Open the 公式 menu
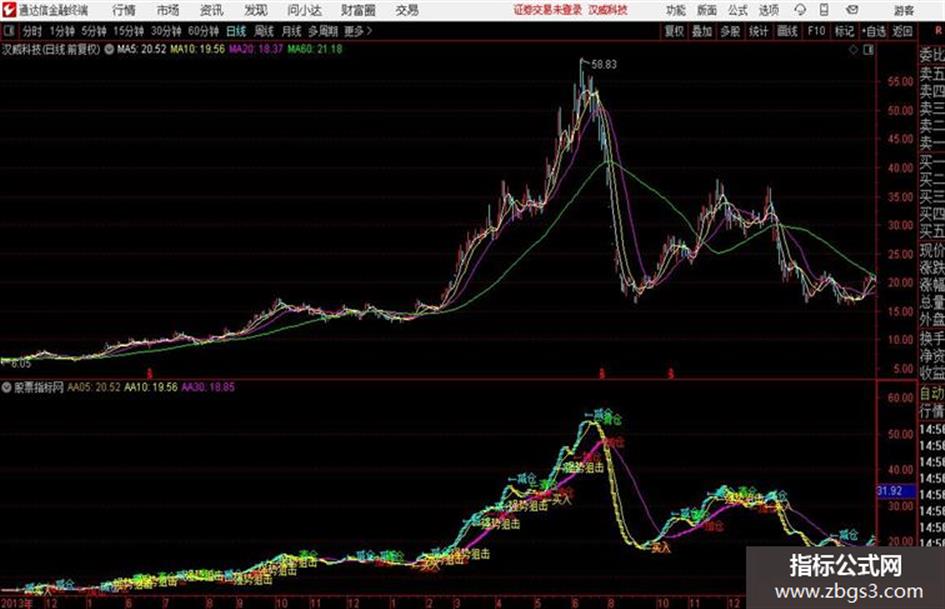The image size is (945, 609). click(738, 10)
